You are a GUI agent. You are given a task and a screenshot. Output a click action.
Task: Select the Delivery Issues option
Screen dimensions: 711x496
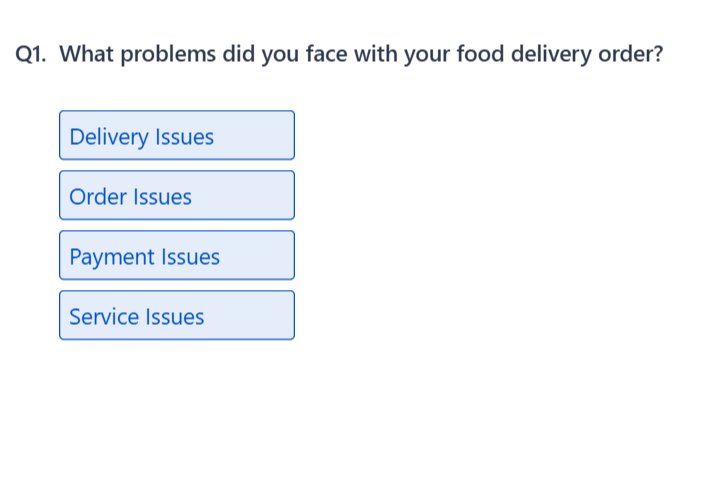[x=176, y=136]
